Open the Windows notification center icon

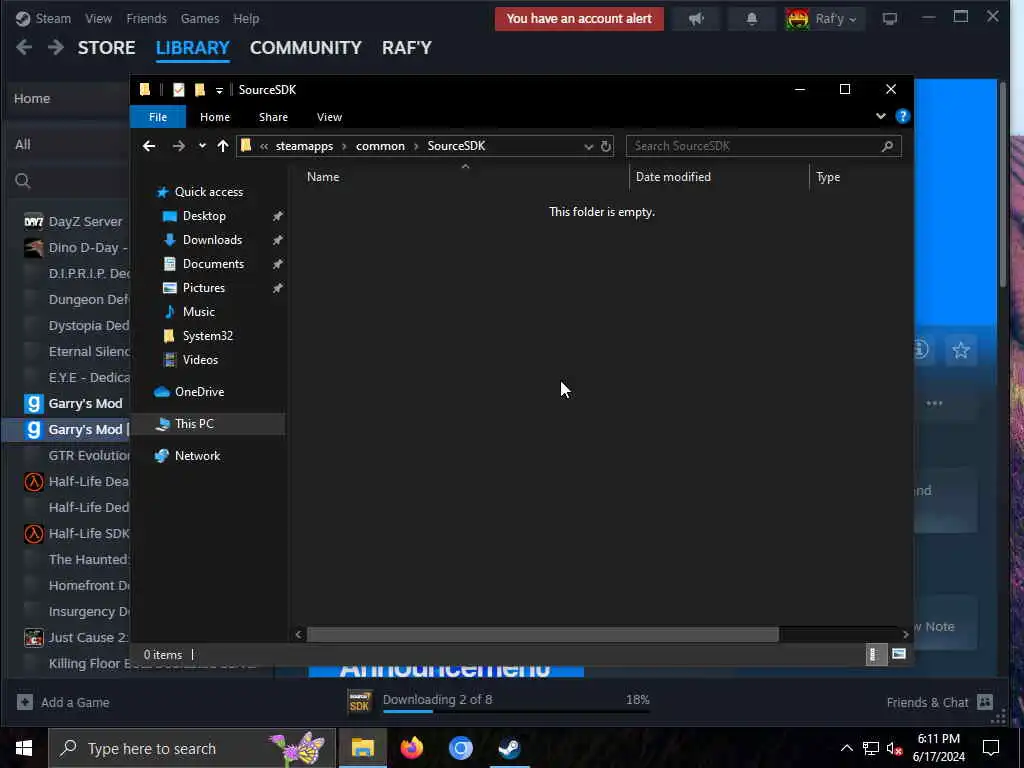[991, 748]
